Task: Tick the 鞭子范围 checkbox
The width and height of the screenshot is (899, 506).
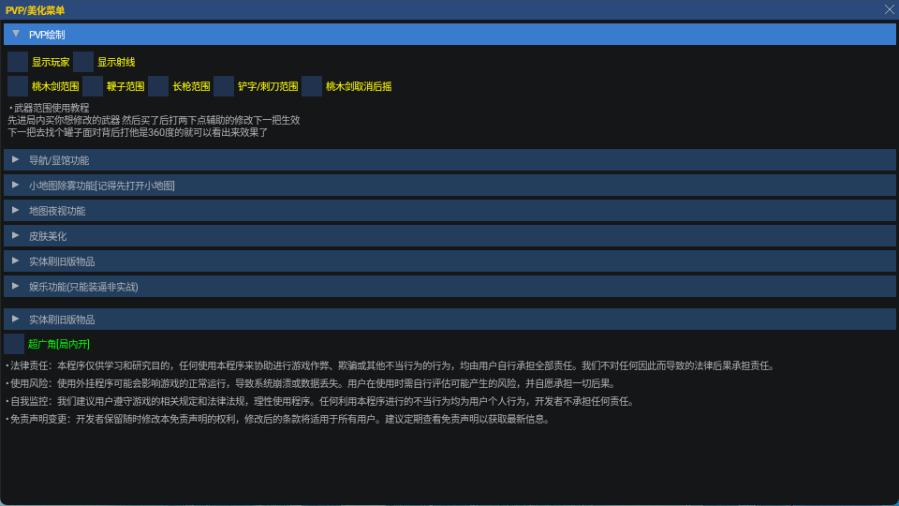Action: (x=92, y=86)
